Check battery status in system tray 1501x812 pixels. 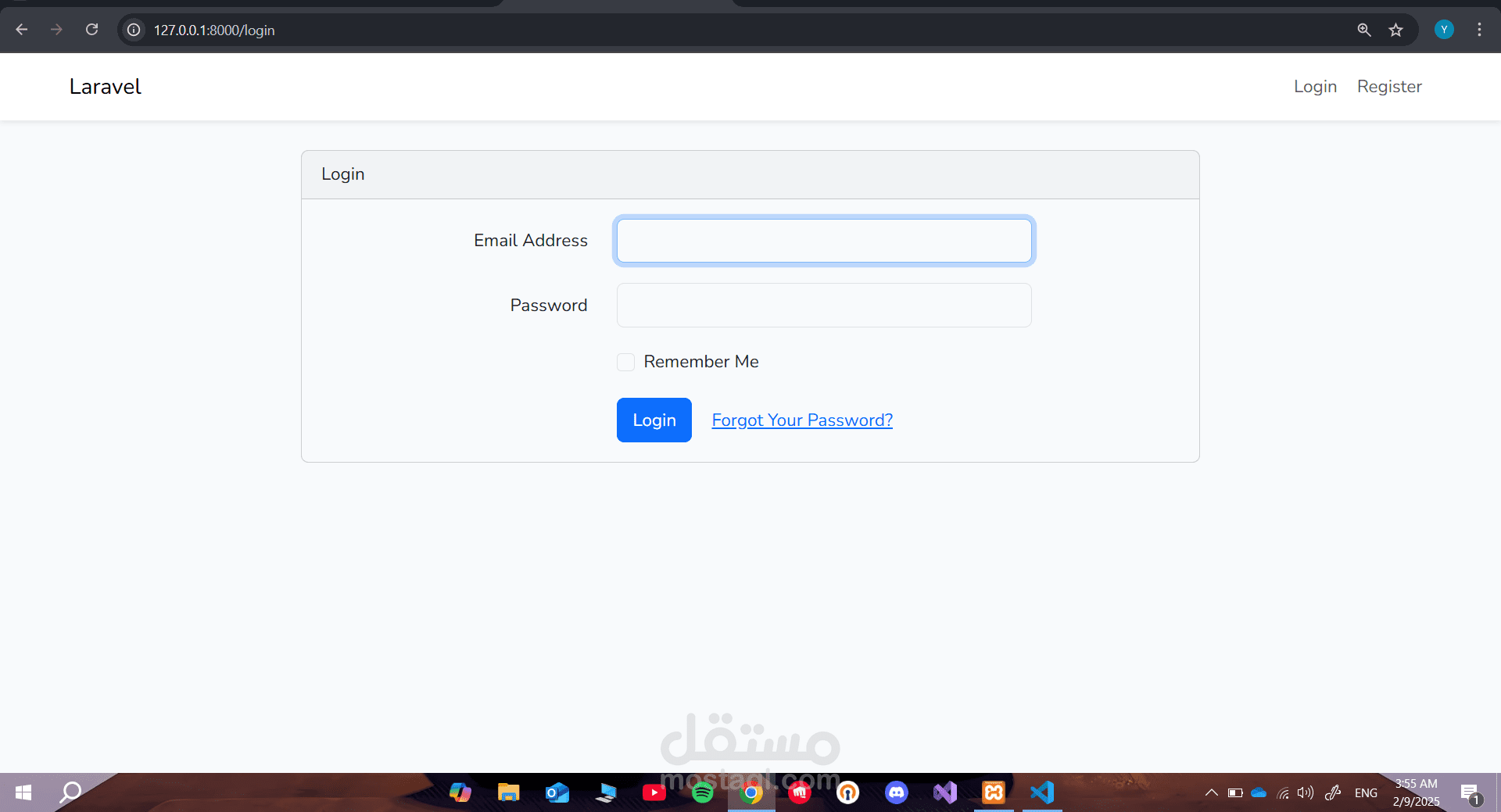[x=1235, y=792]
